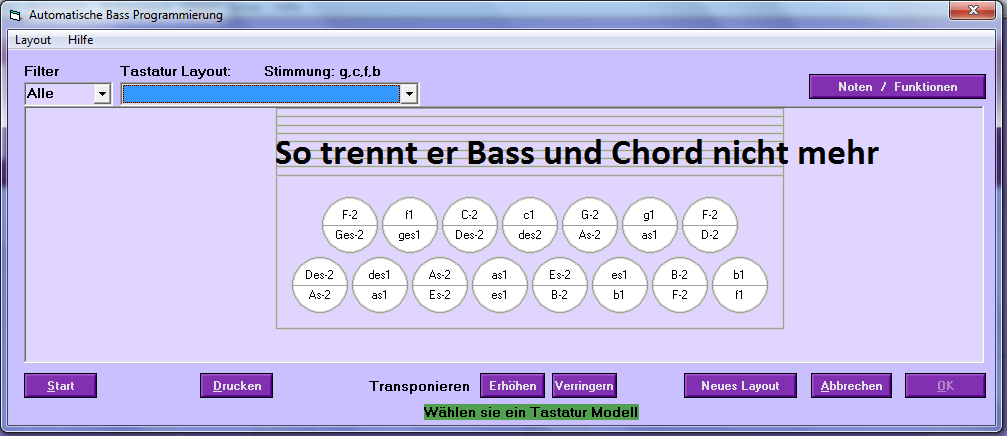
Task: Select the F-2 / Ges-2 bass key
Action: [x=349, y=225]
